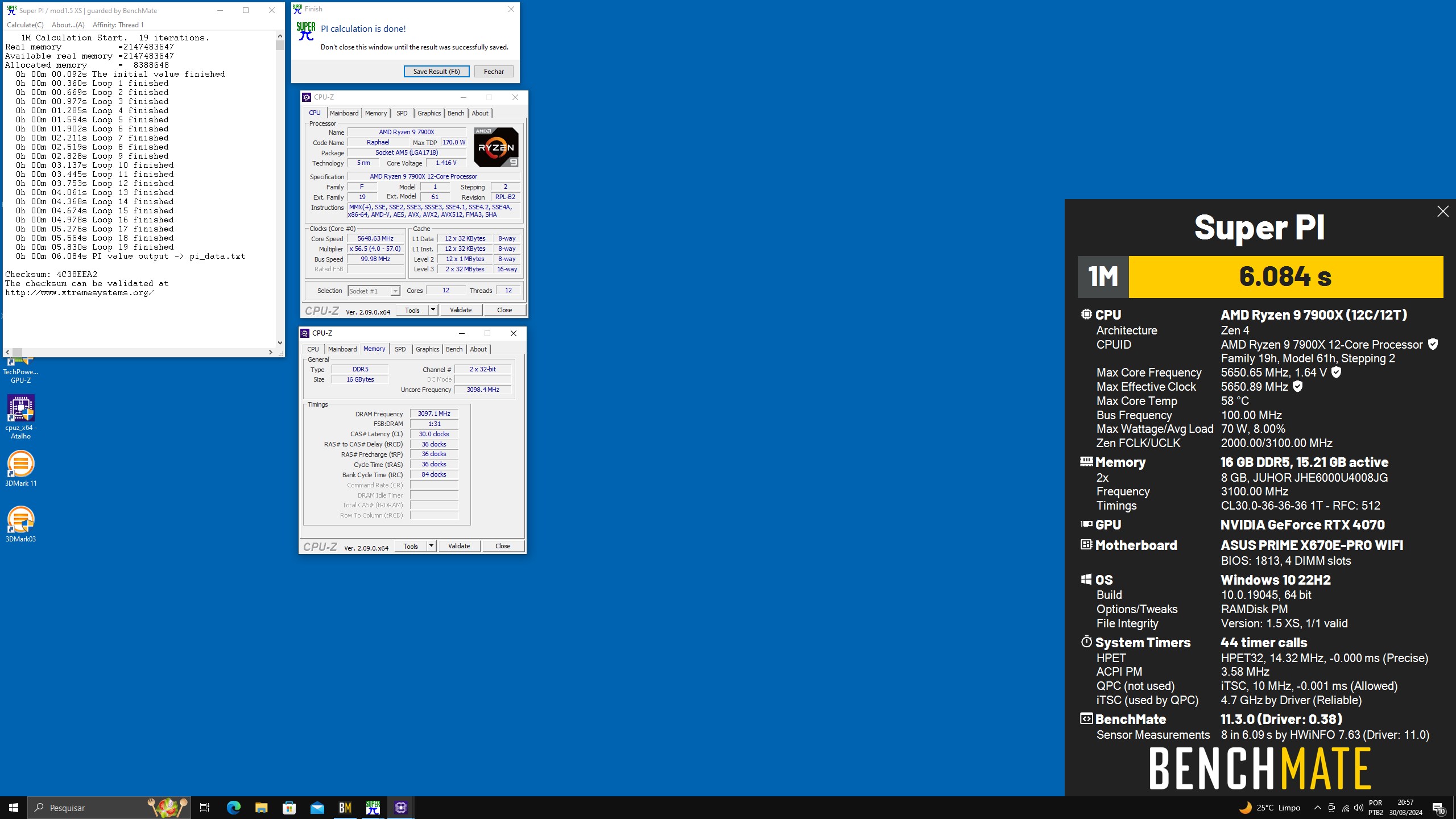Click the Ryzen 9 logo in CPU-Z
The image size is (1456, 819).
(x=496, y=147)
